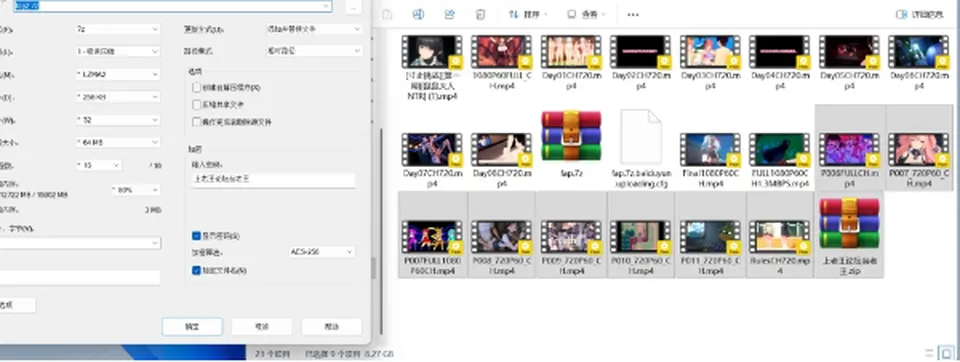Open the three-dot See more menu
Screen dimensions: 960x362
click(633, 14)
